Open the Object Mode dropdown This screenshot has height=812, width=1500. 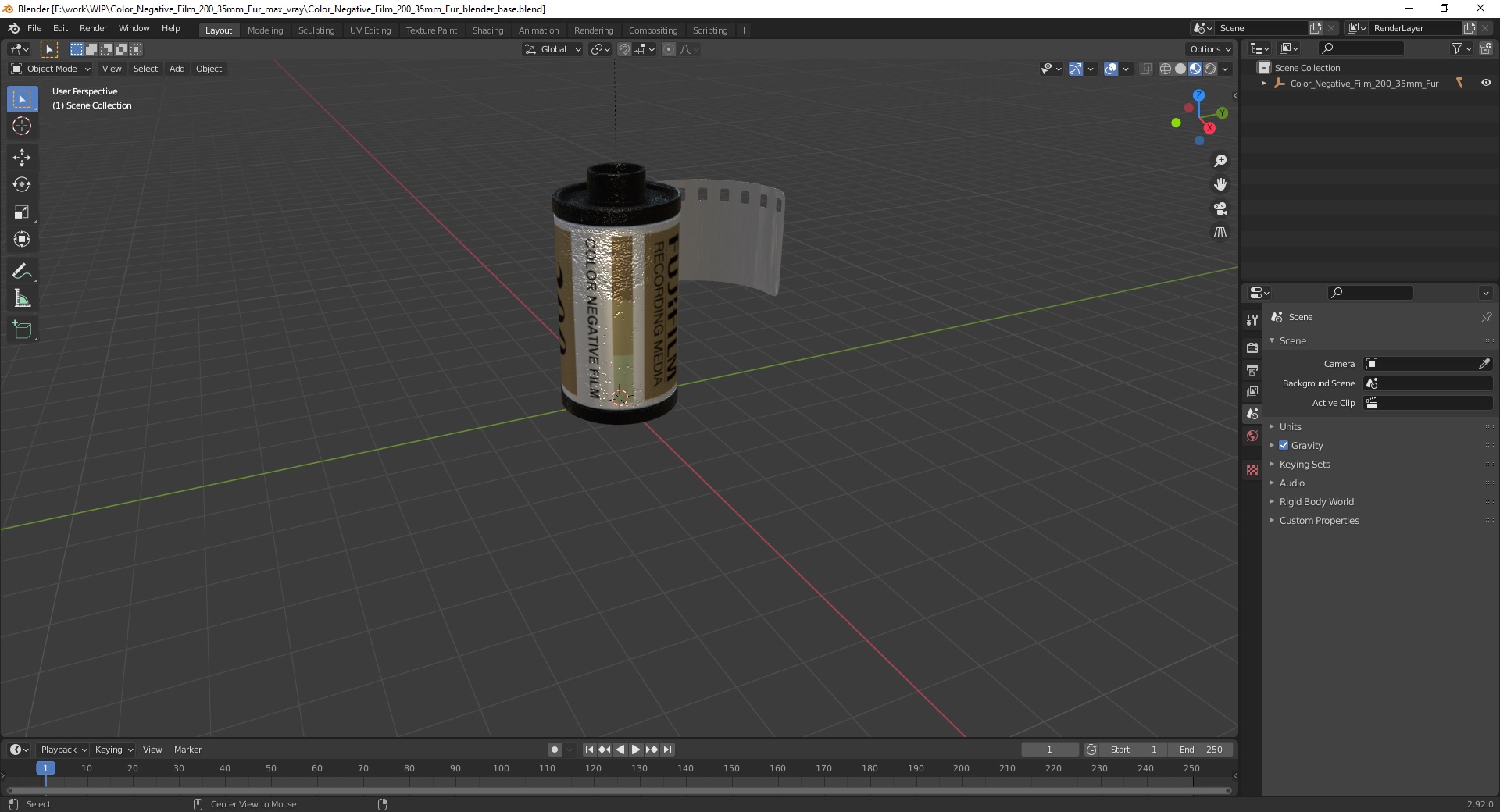(x=51, y=69)
